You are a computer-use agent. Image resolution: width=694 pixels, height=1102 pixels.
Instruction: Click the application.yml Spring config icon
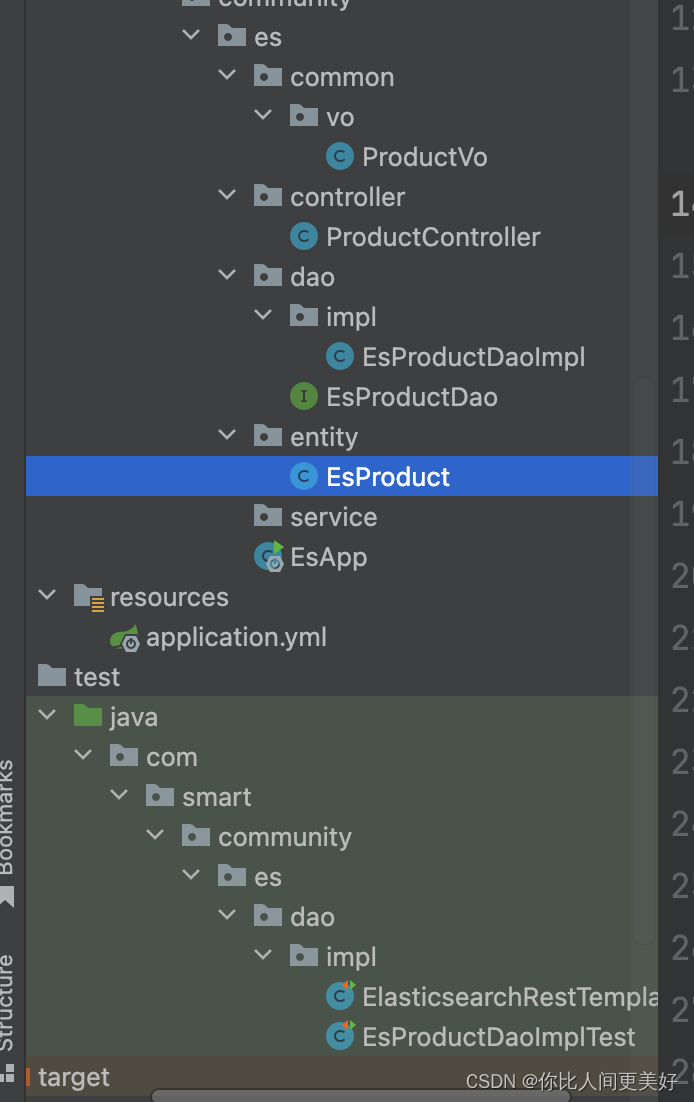coord(125,638)
